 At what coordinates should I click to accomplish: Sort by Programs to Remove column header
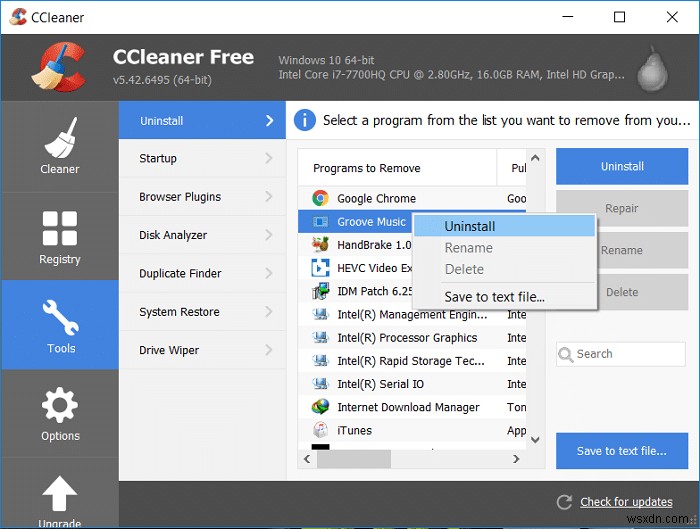point(397,168)
